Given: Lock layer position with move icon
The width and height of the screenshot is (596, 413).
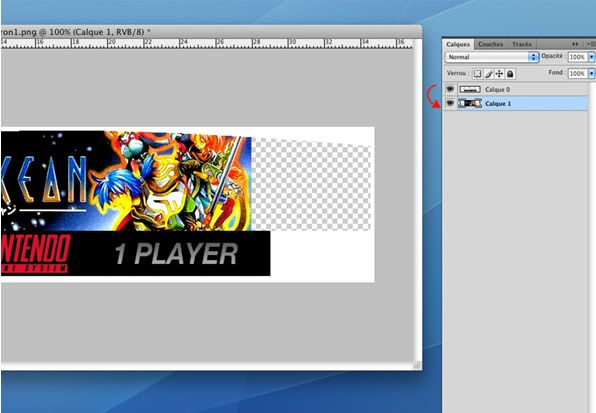Looking at the screenshot, I should coord(499,74).
